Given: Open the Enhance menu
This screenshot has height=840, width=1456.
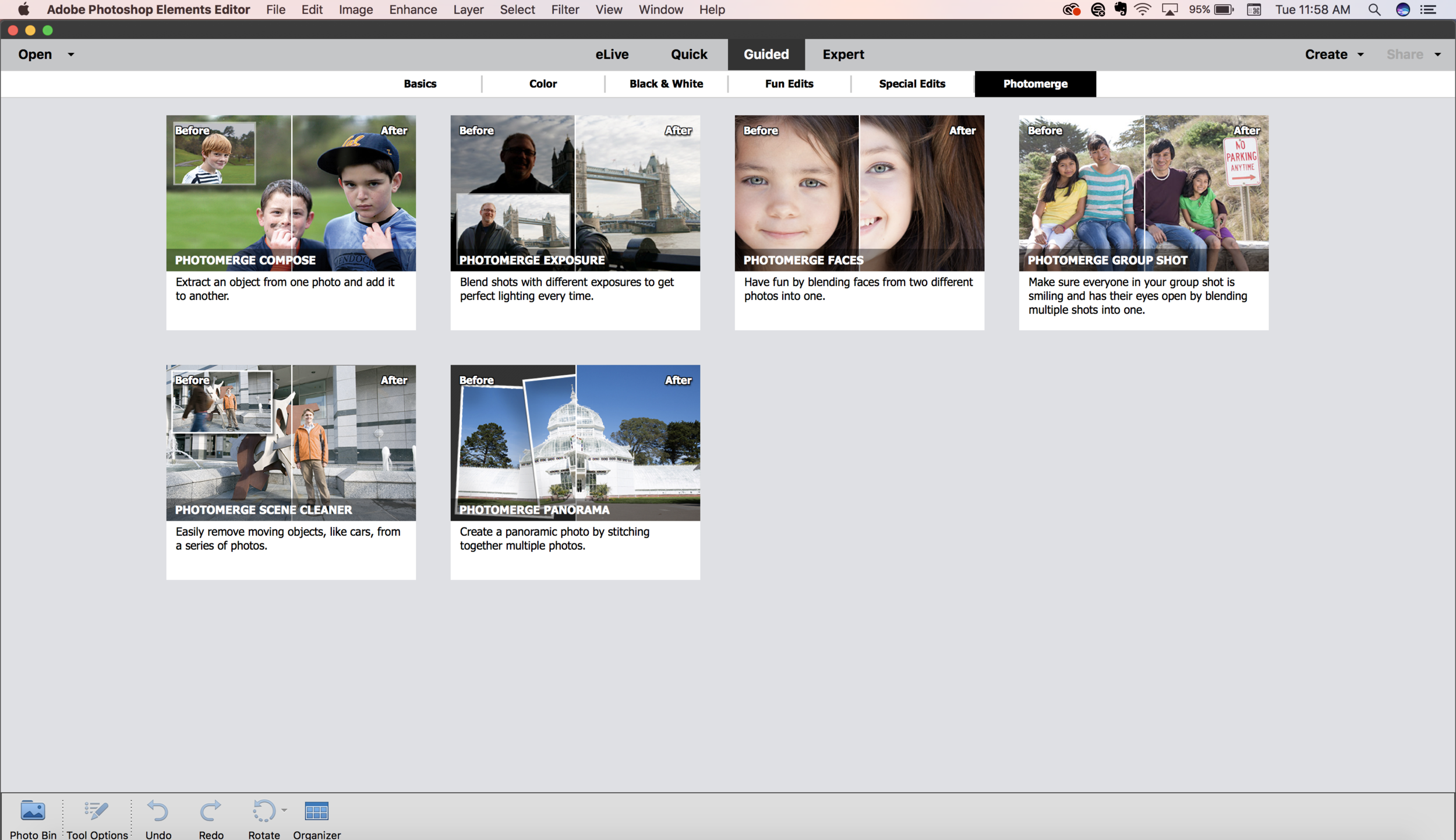Looking at the screenshot, I should [413, 10].
